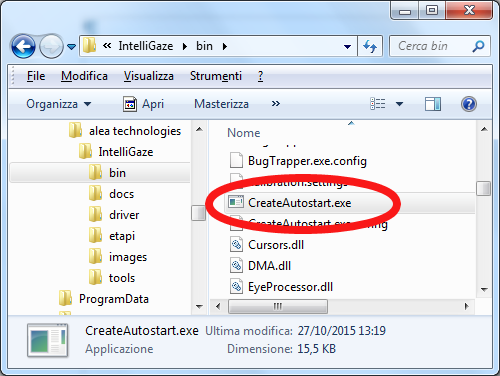Screen dimensions: 500x376
Task: Open the Organizza dropdown
Action: (59, 104)
